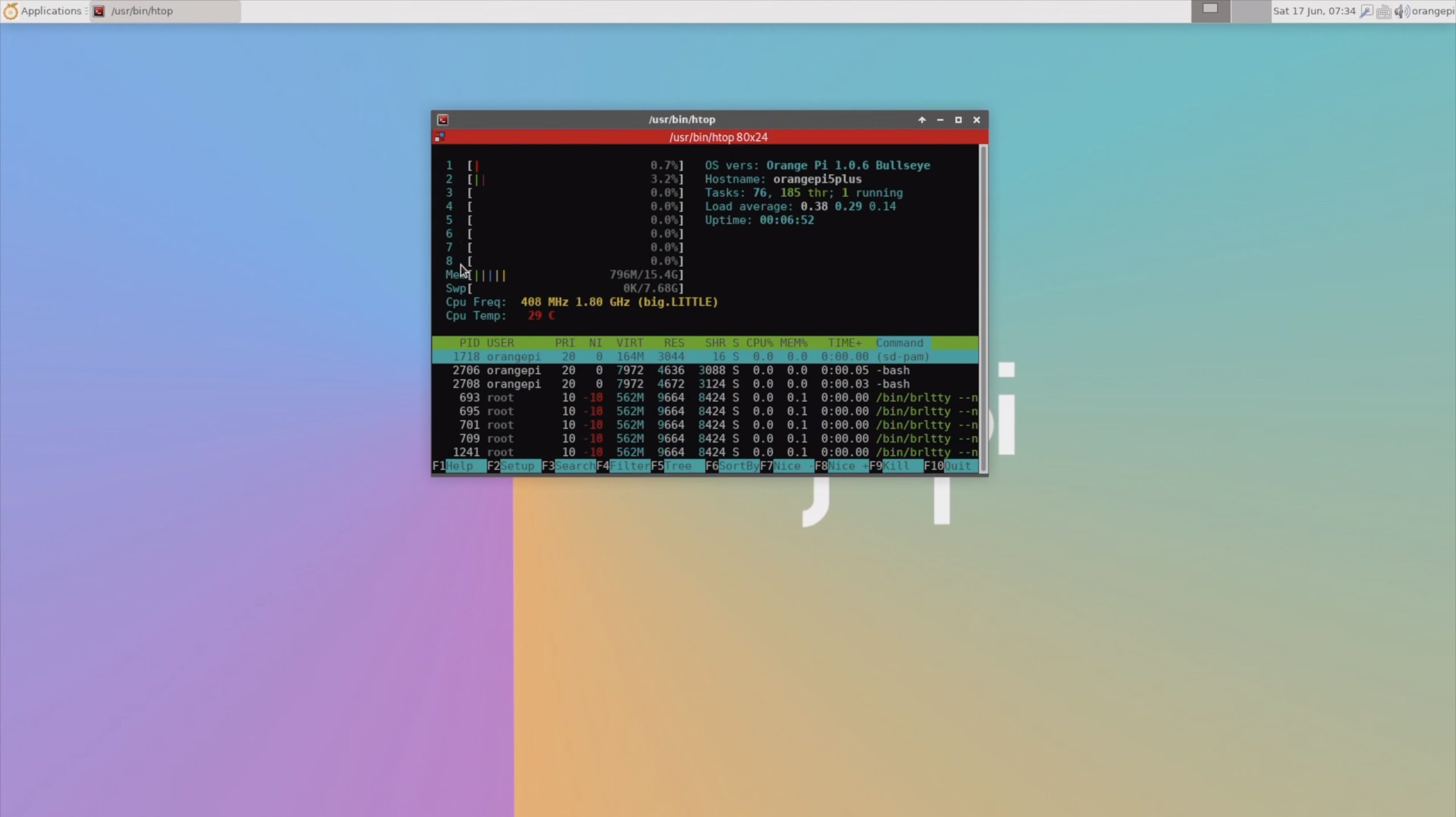Viewport: 1456px width, 817px height.
Task: Click the terminal split icon beside red title
Action: [439, 137]
